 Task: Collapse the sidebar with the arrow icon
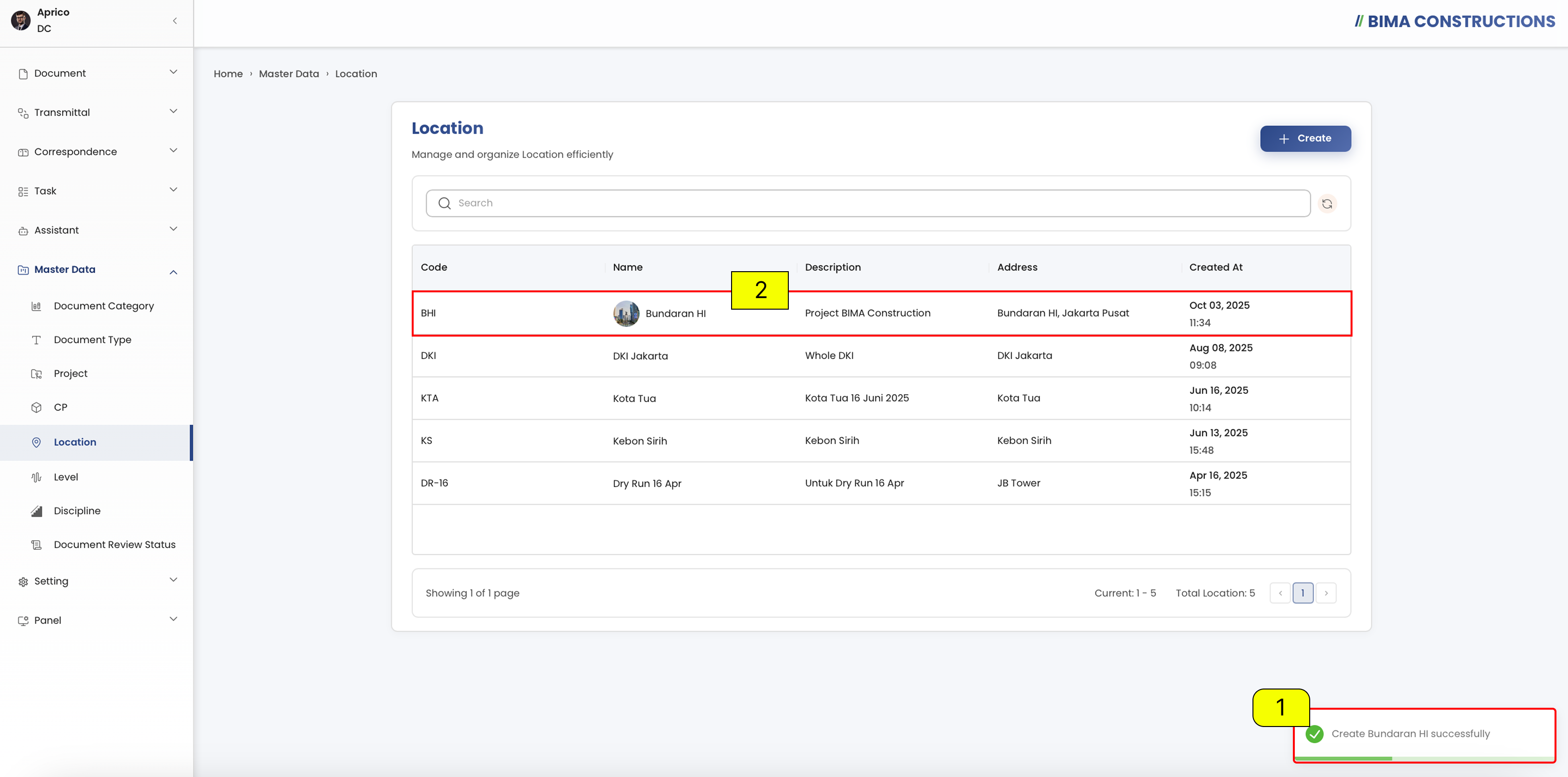tap(175, 21)
